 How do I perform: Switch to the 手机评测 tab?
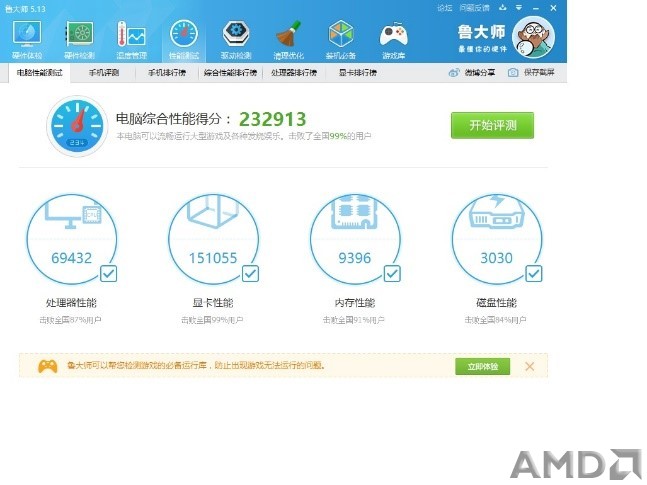tap(104, 73)
